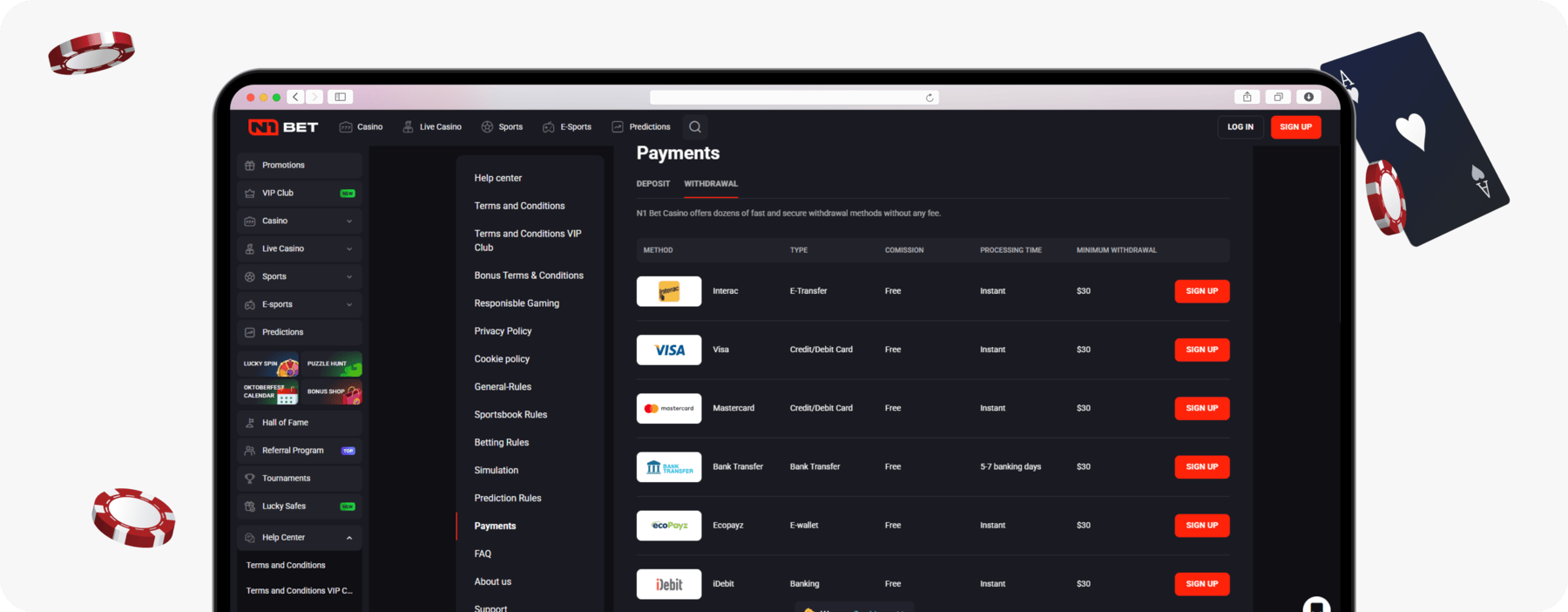This screenshot has width=1568, height=612.
Task: Click the browser share icon
Action: pyautogui.click(x=1247, y=97)
